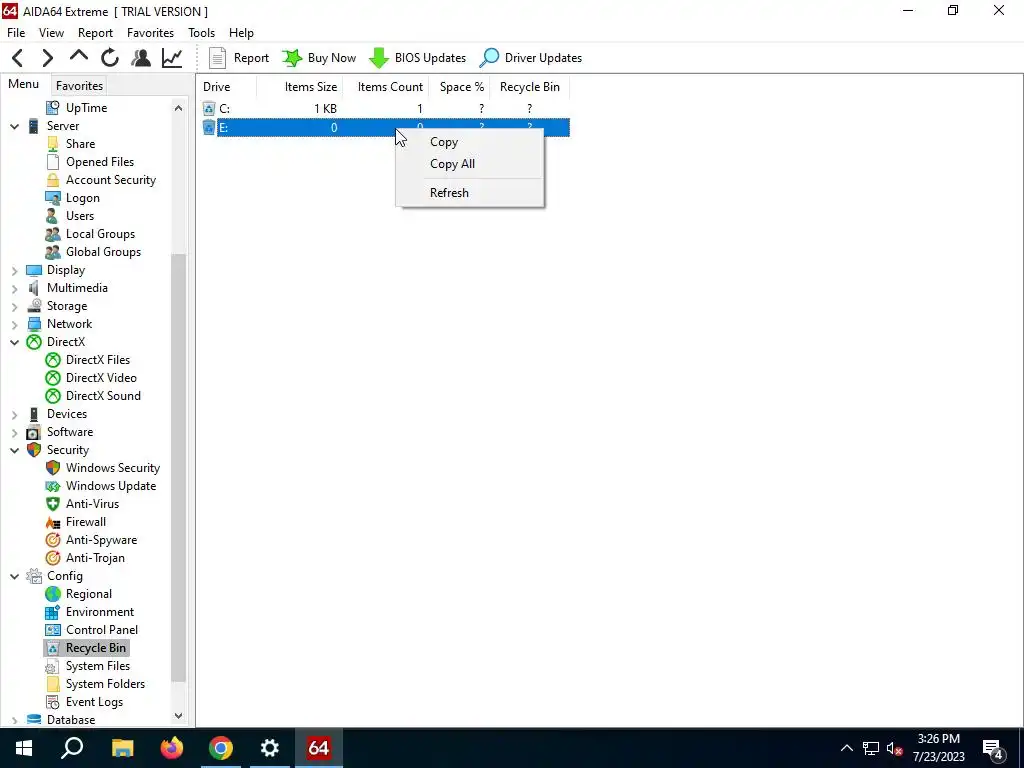Go up one level with Up arrow

(78, 57)
